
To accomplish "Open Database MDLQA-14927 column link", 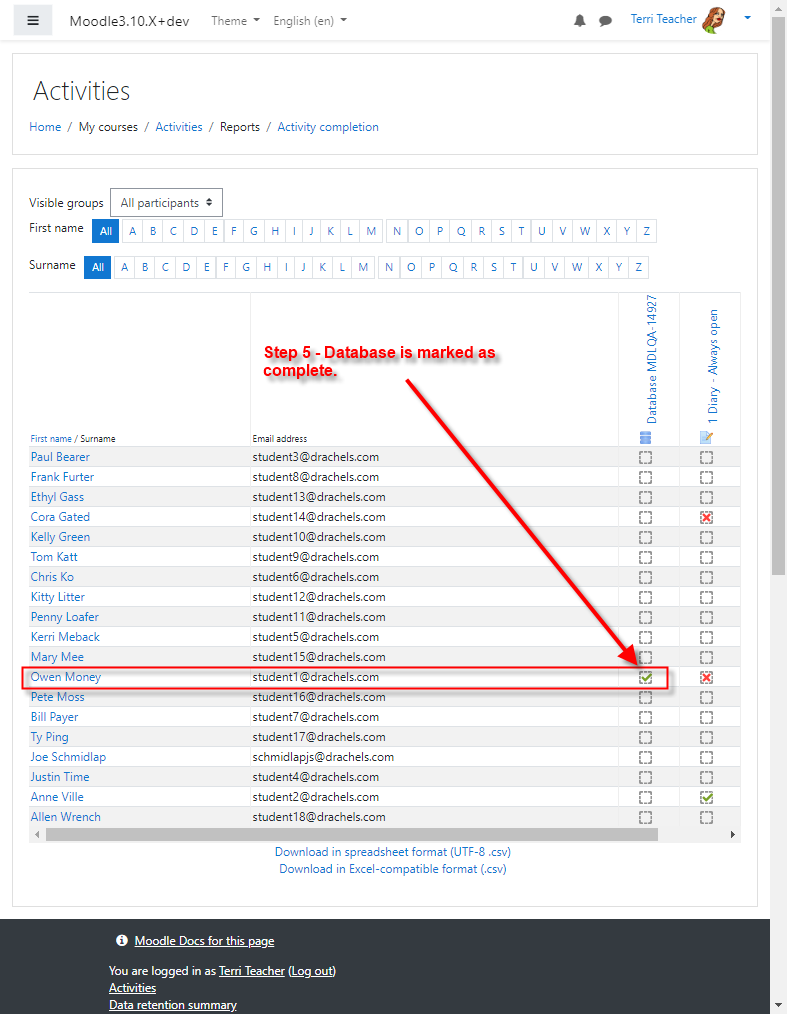I will pyautogui.click(x=651, y=360).
